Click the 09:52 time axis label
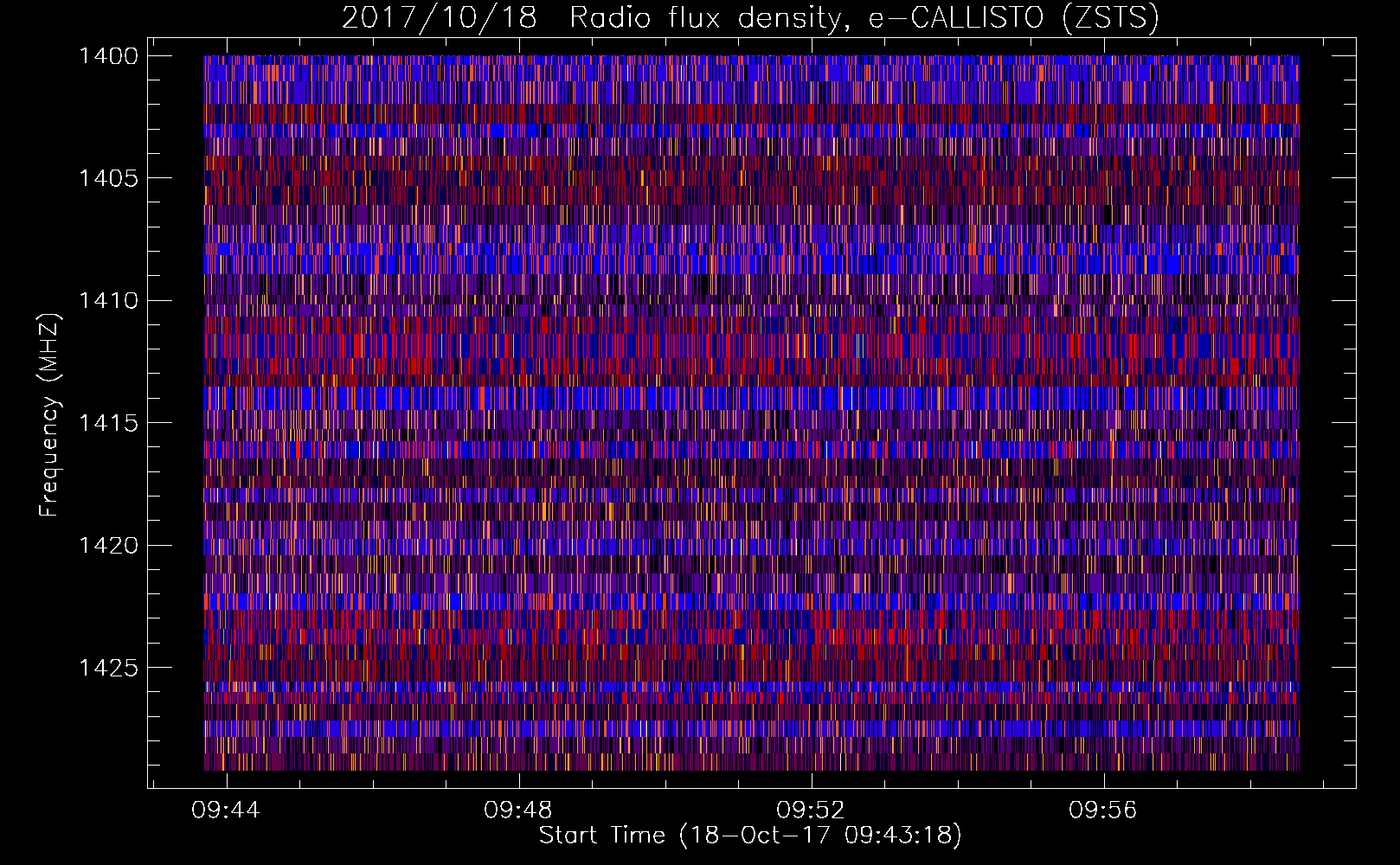 tap(811, 811)
